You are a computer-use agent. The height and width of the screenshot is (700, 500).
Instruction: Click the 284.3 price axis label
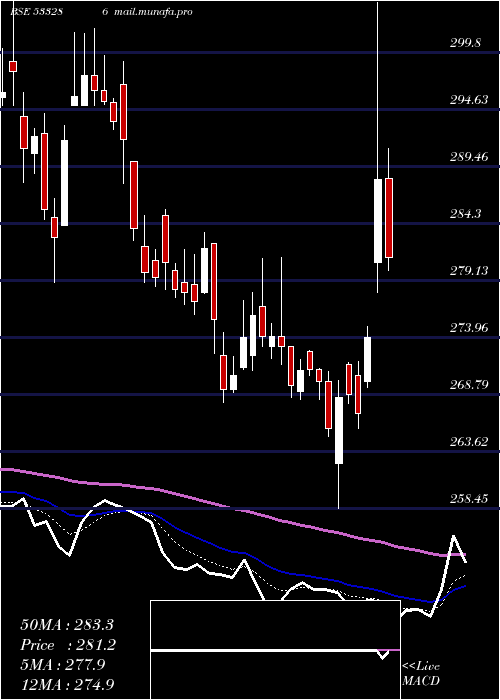click(x=466, y=214)
